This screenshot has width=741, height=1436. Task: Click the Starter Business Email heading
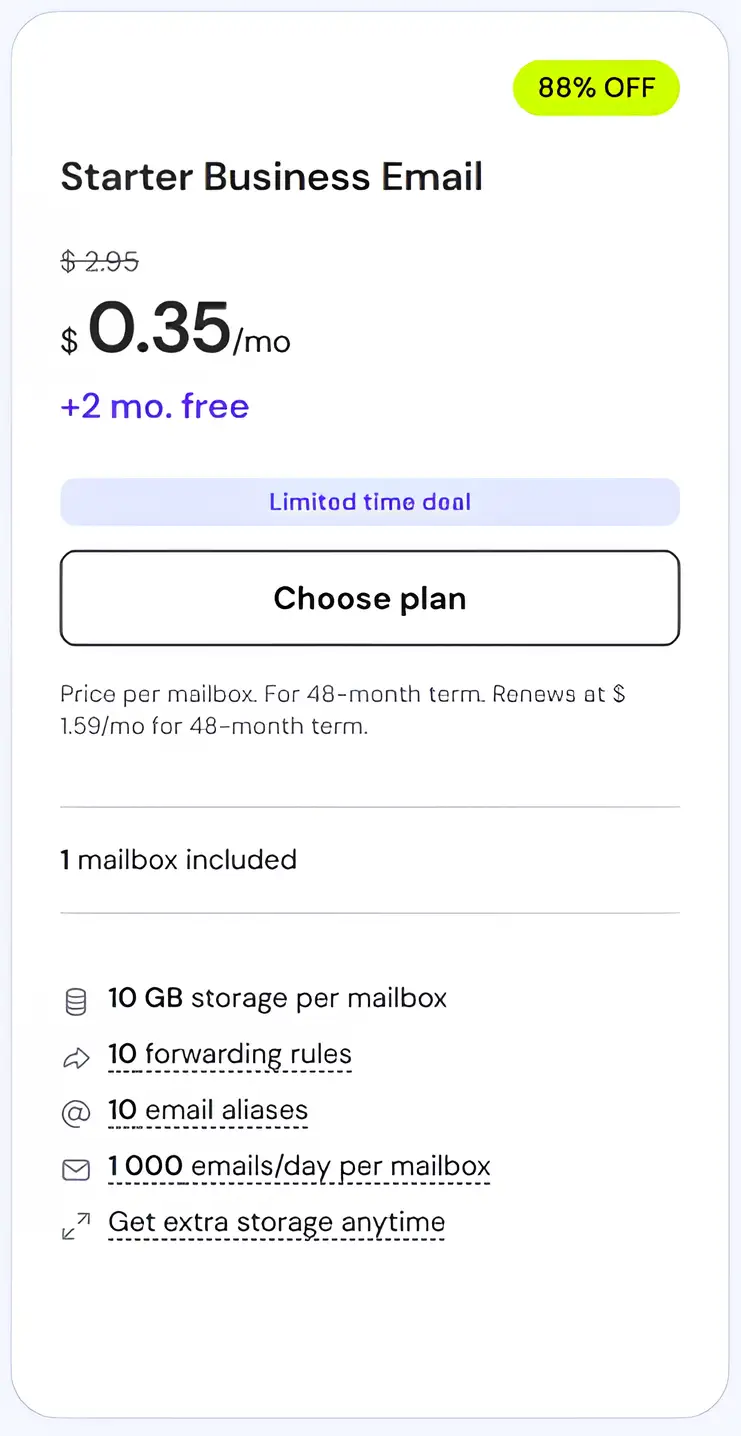272,177
